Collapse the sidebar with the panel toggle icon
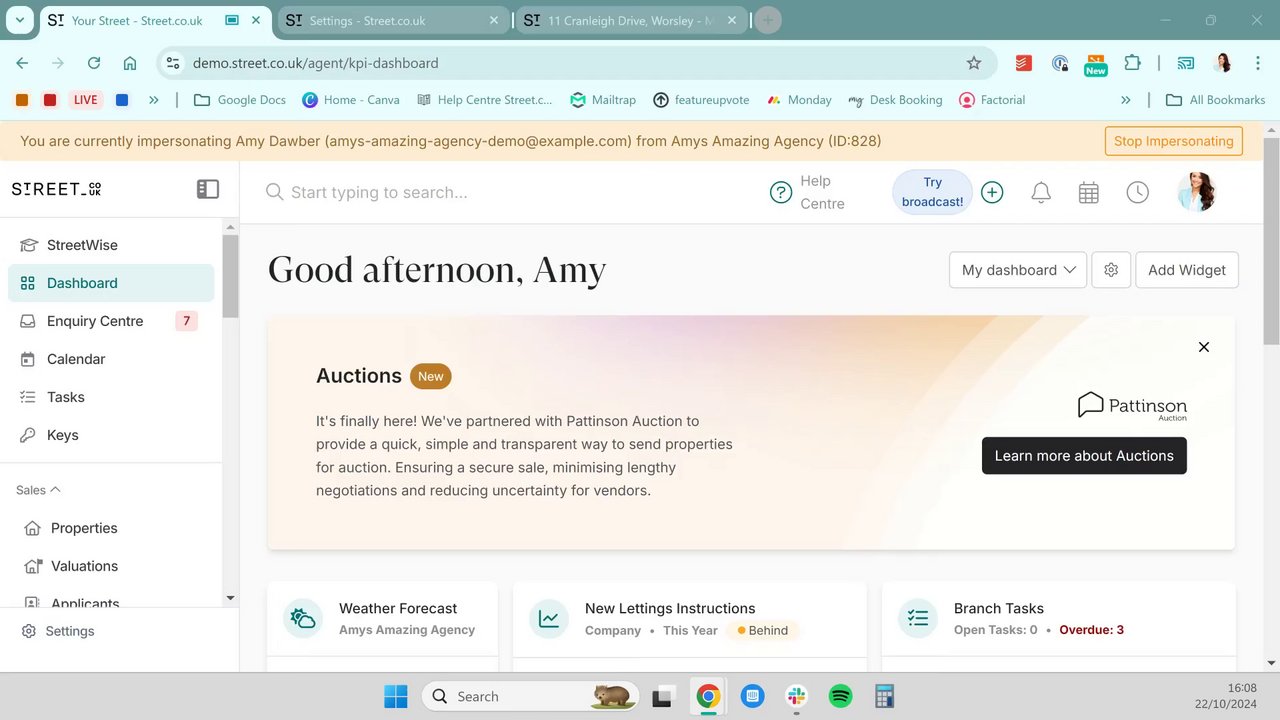 [208, 189]
